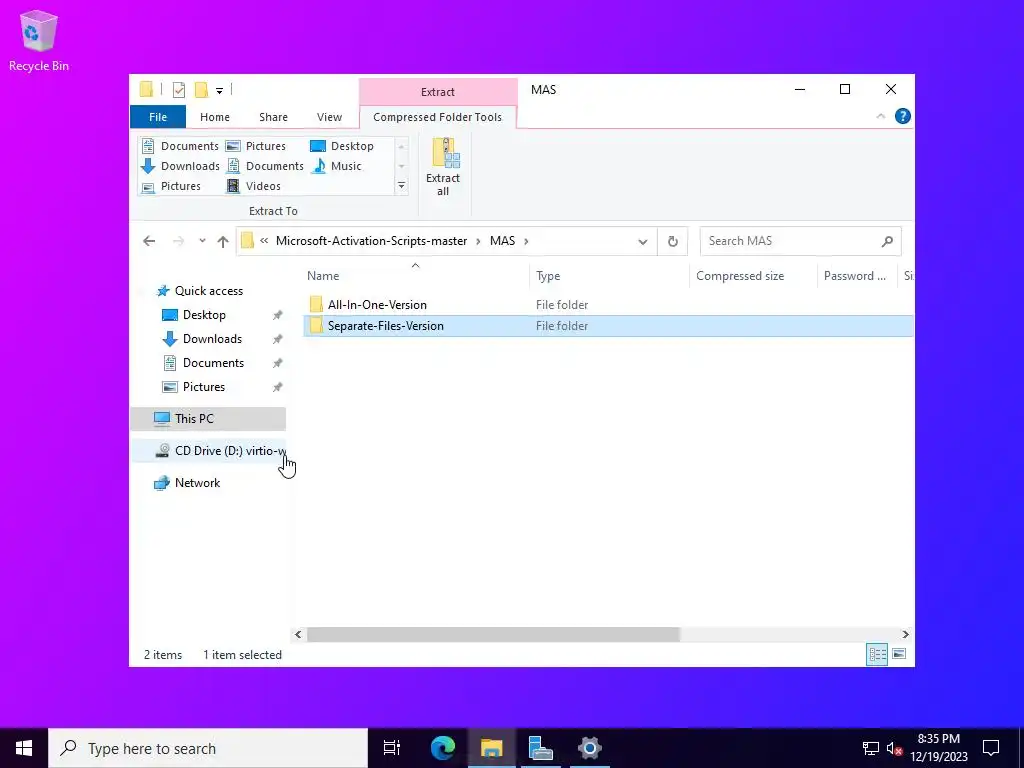Screen dimensions: 1024x768
Task: Click the Extract contextual tab header
Action: pos(438,92)
